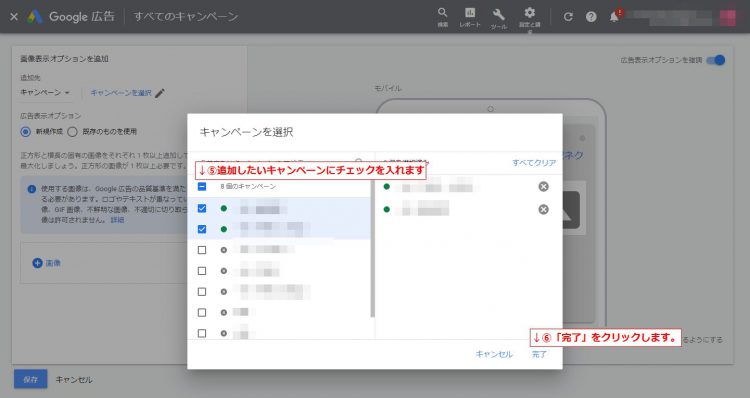
Task: Open the search magnifier in top bar
Action: pos(442,13)
